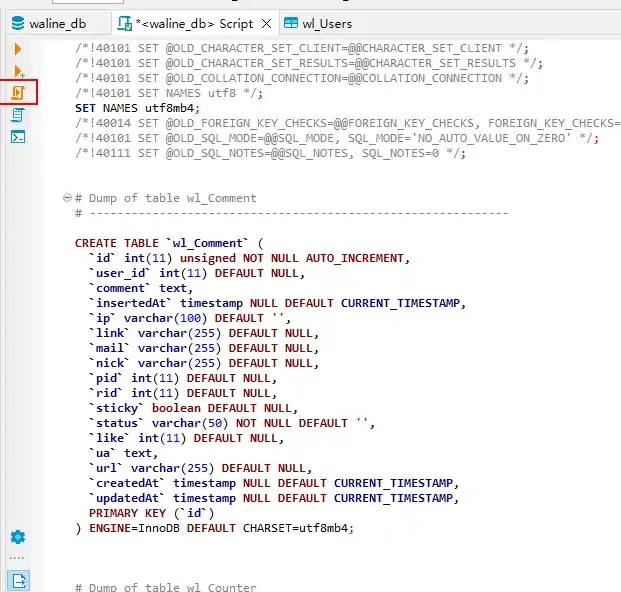Click the output panel icon at the bottom

coord(18,581)
